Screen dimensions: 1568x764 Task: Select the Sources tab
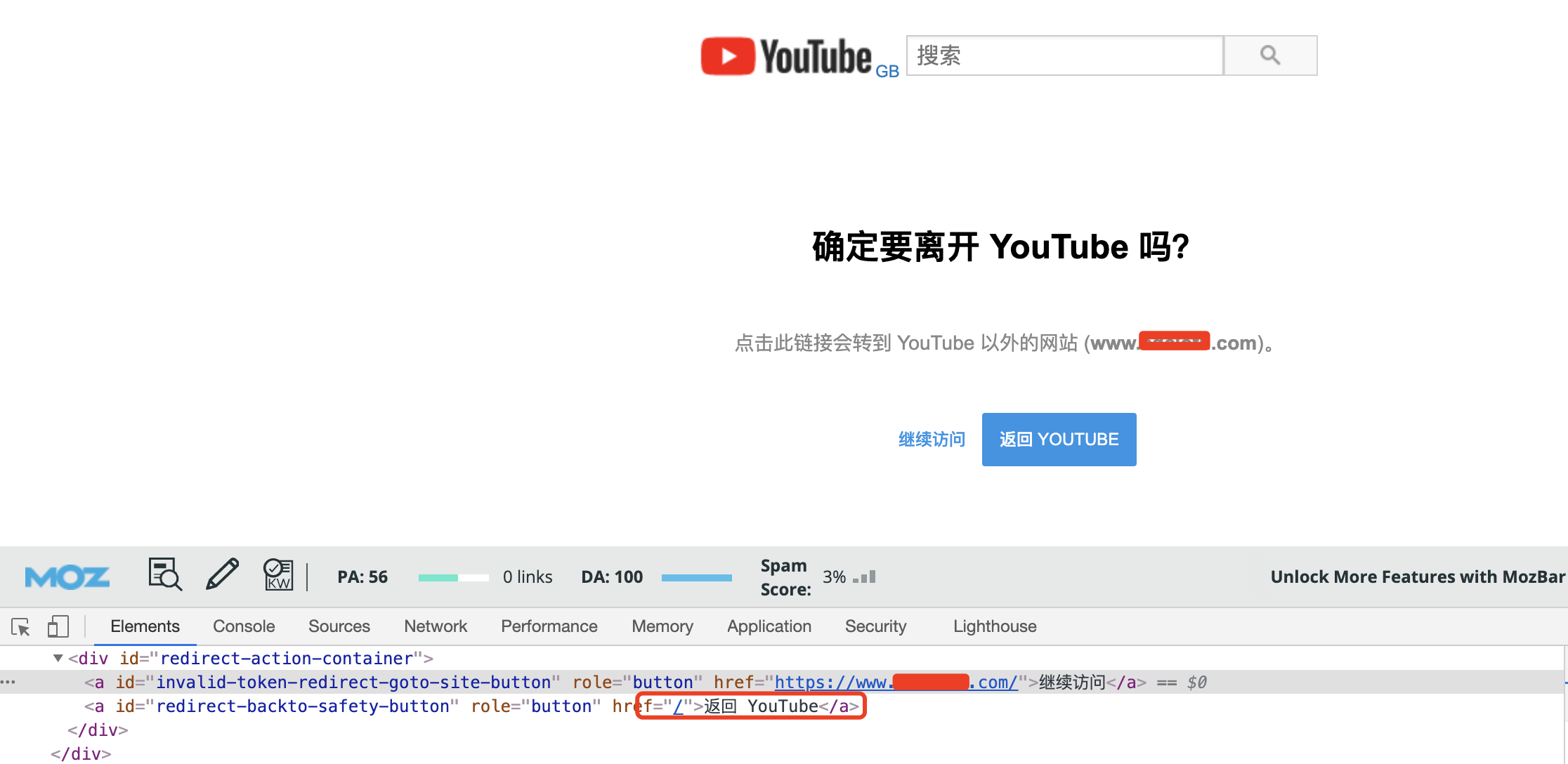pyautogui.click(x=339, y=626)
